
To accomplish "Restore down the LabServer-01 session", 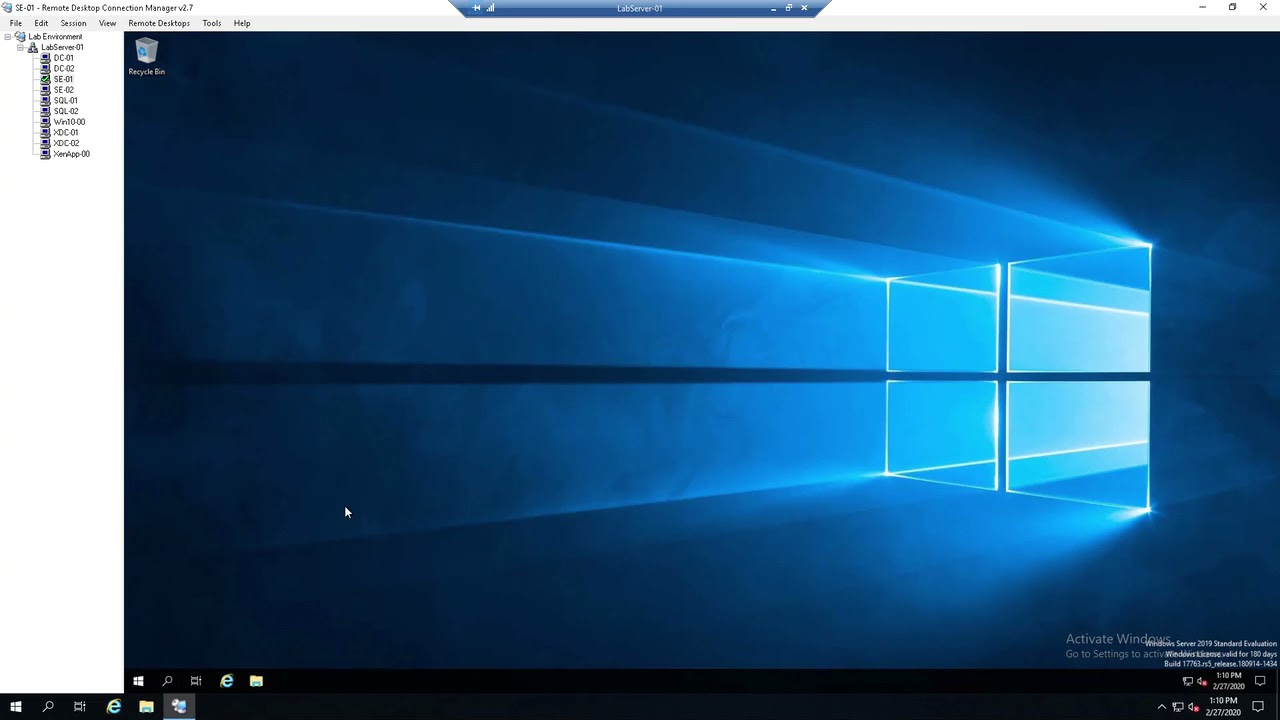I will click(x=788, y=8).
